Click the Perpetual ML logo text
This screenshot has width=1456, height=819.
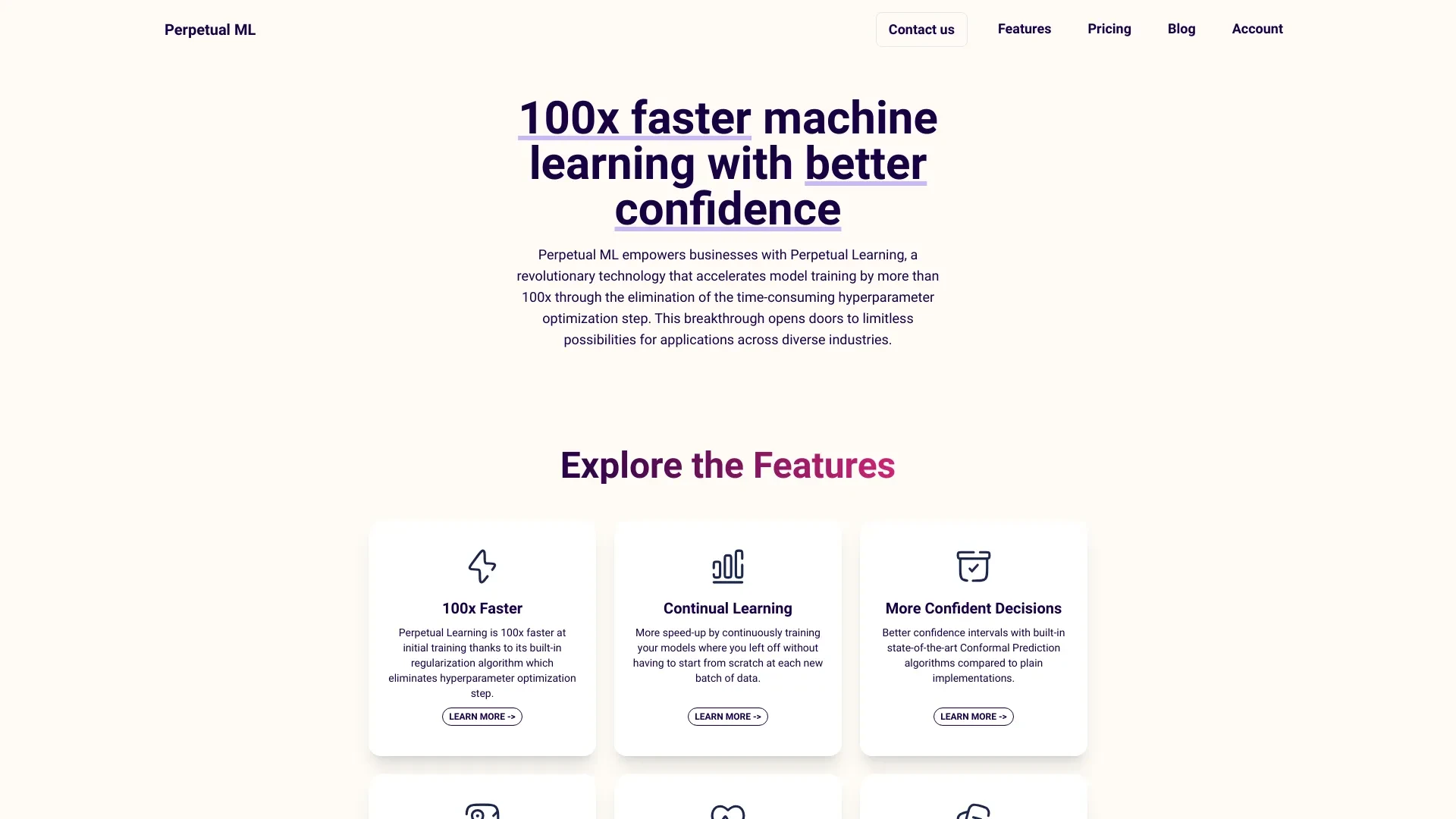[x=210, y=29]
